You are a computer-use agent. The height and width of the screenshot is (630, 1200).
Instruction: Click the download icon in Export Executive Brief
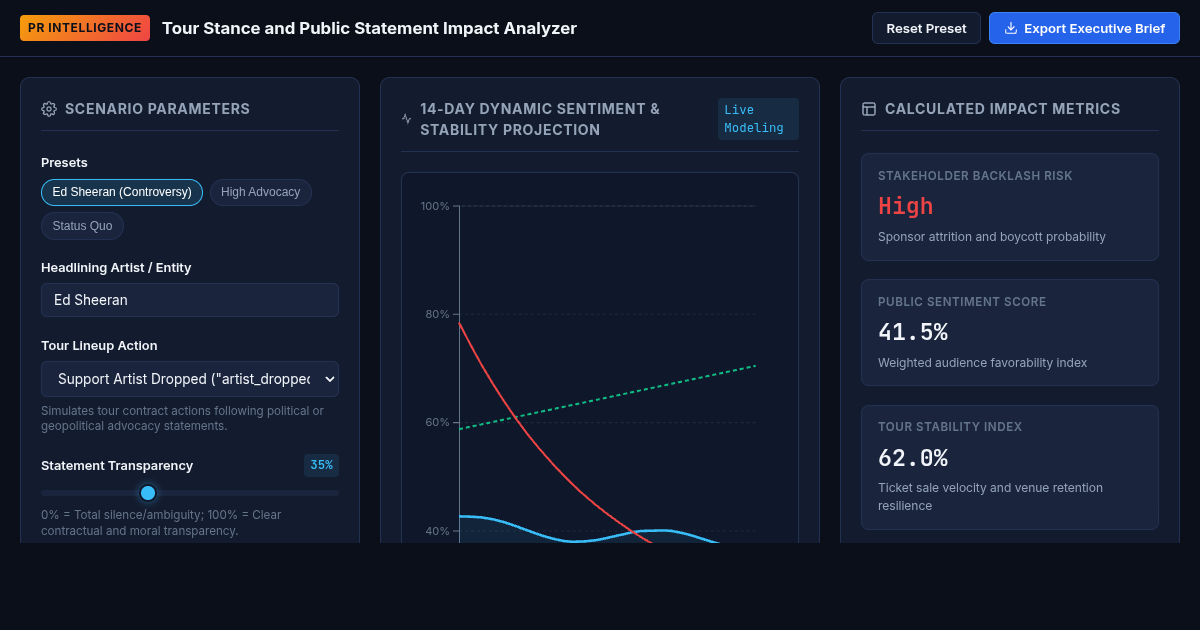(x=1011, y=28)
